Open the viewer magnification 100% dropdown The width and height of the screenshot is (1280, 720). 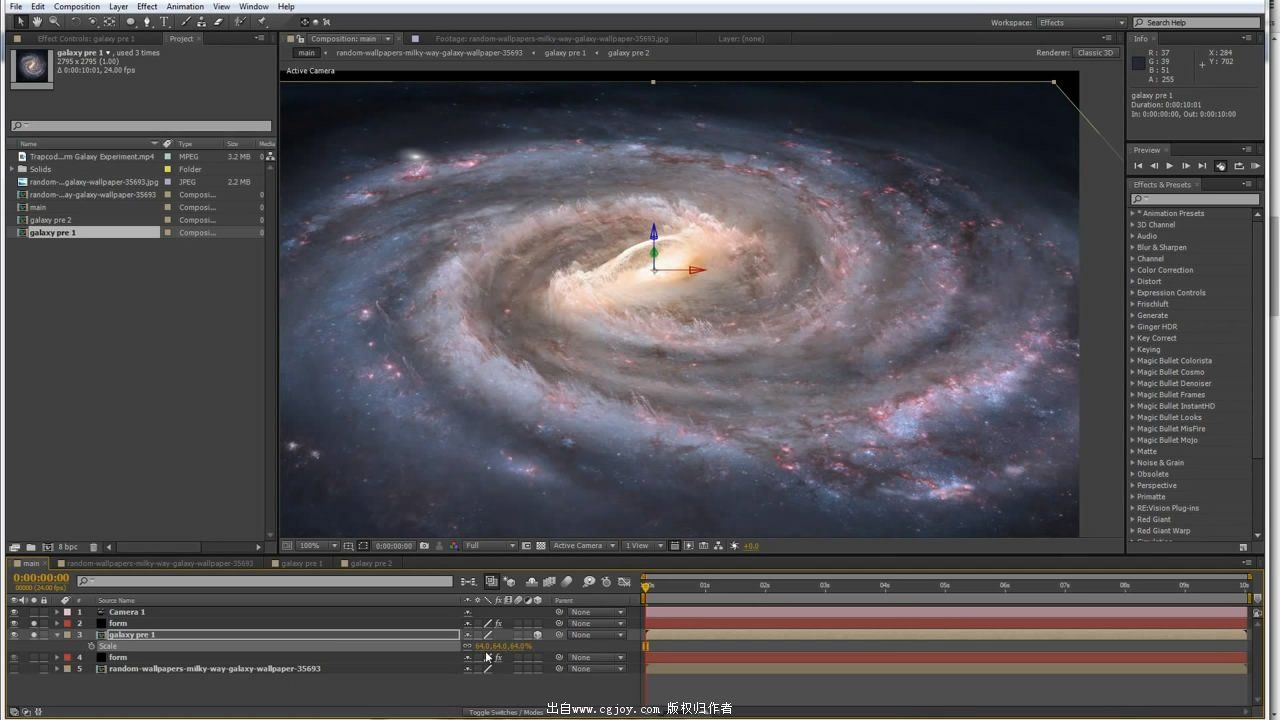click(x=317, y=546)
